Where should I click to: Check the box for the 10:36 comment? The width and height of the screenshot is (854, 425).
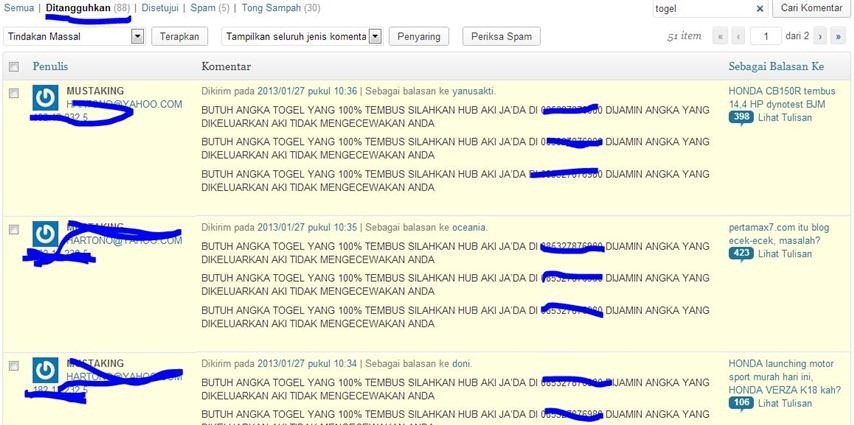pos(13,93)
